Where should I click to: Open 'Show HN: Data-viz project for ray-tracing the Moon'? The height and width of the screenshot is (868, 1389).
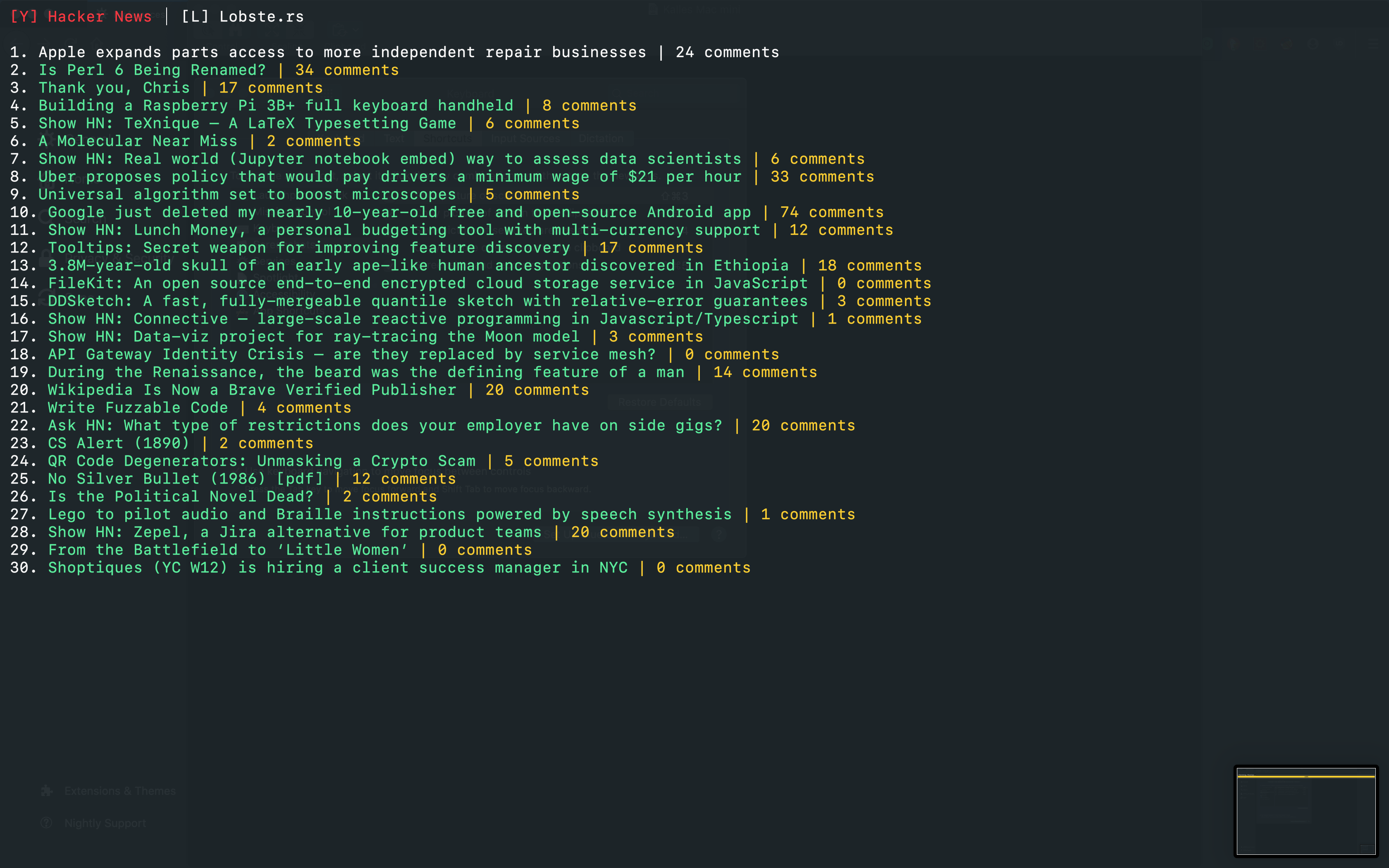tap(314, 337)
